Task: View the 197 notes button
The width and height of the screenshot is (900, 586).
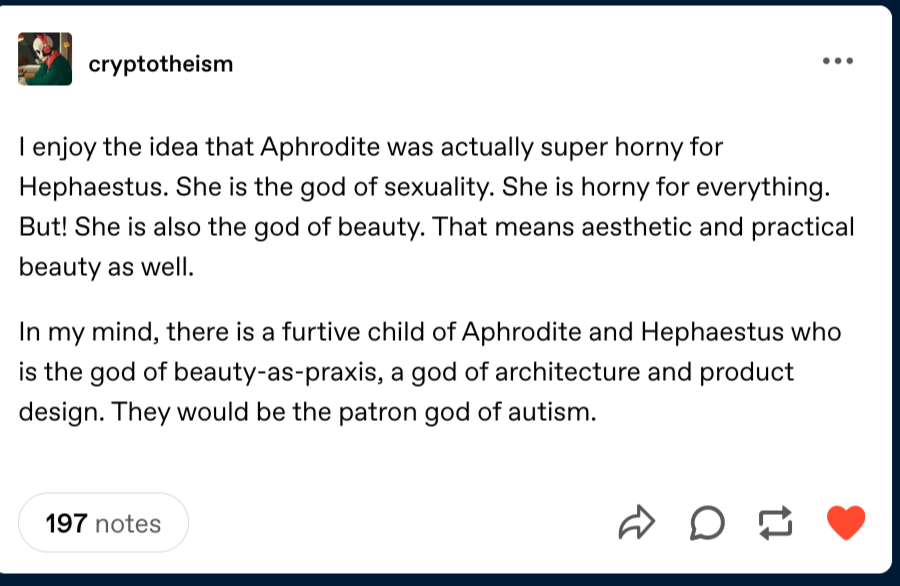Action: point(103,523)
